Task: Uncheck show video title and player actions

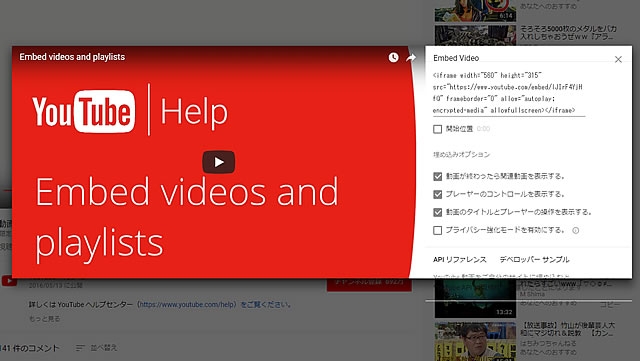Action: (438, 212)
